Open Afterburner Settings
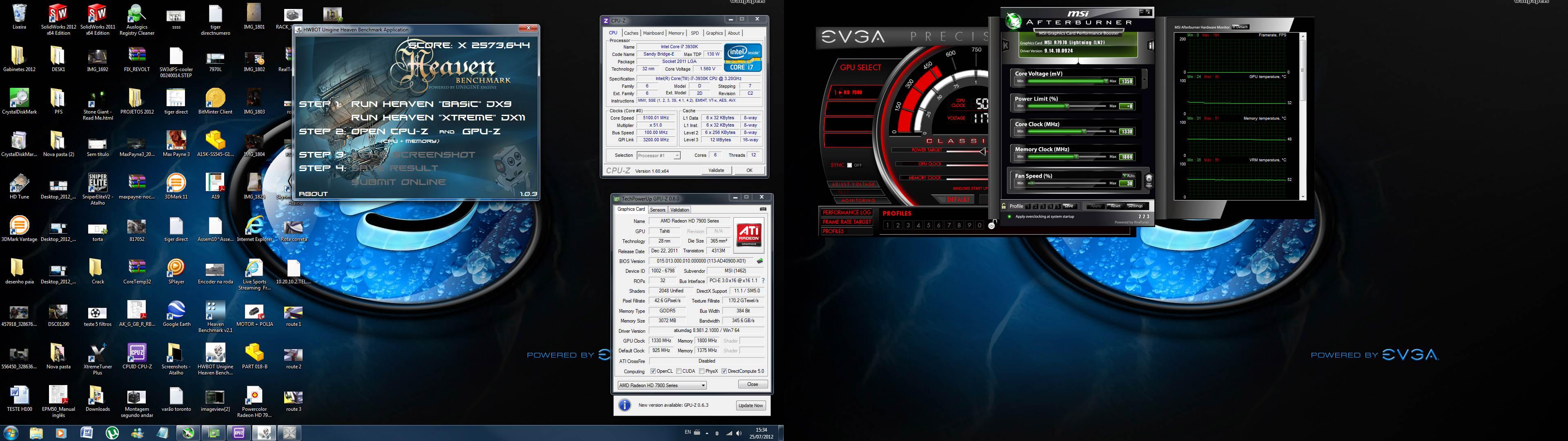This screenshot has width=1568, height=441. pos(1135,206)
